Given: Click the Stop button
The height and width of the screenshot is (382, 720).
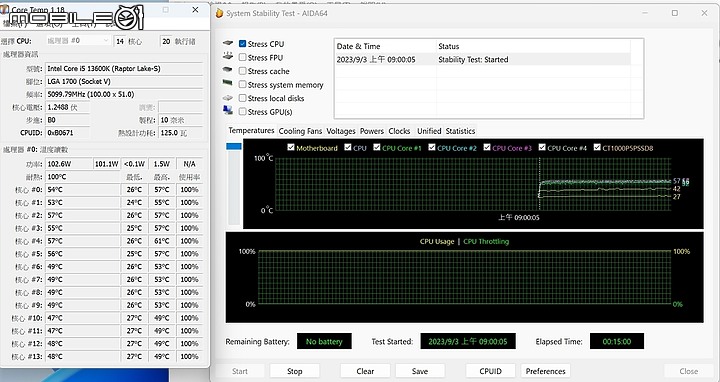Looking at the screenshot, I should 294,371.
